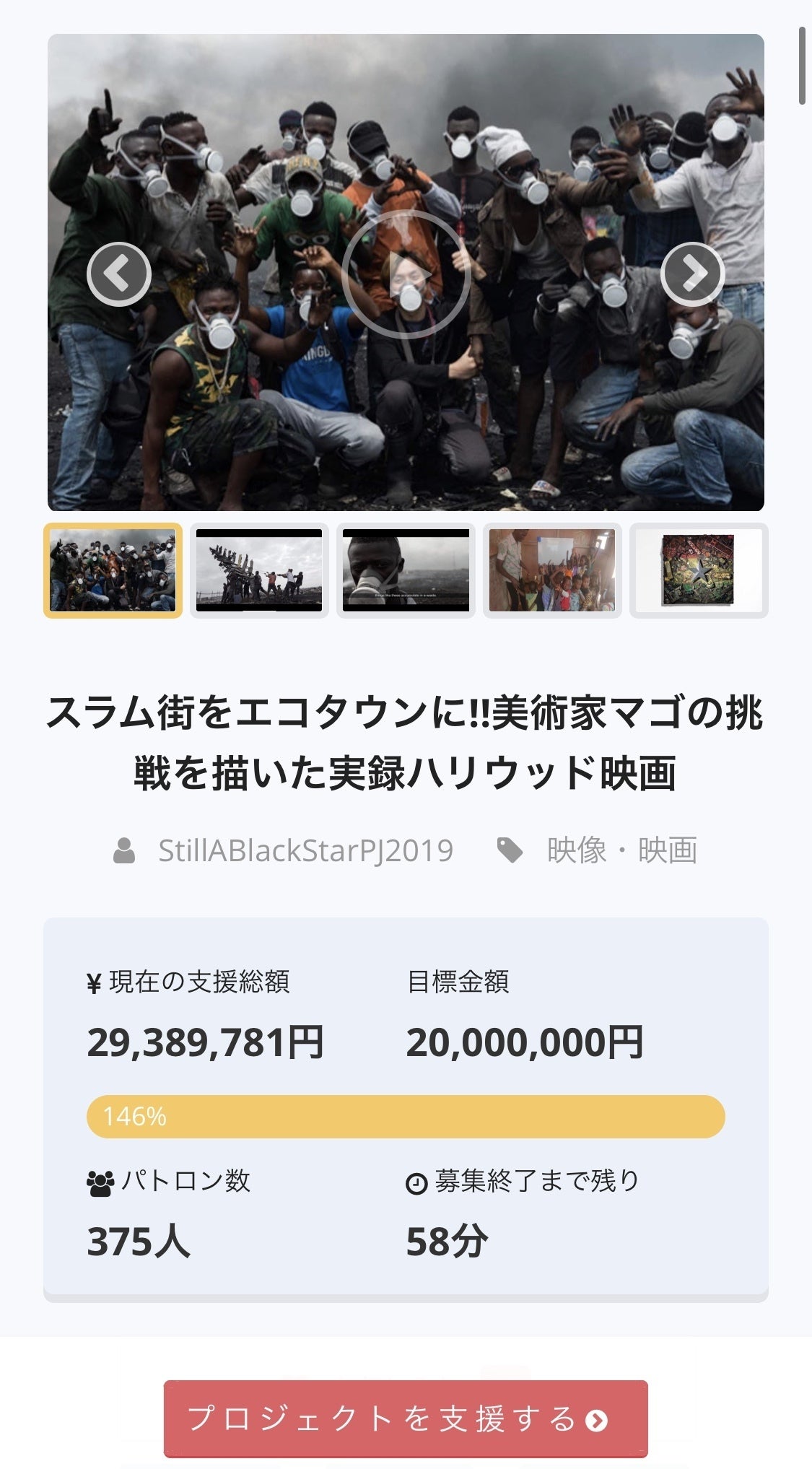Go to previous slide arrow
Image resolution: width=812 pixels, height=1469 pixels.
pos(118,274)
